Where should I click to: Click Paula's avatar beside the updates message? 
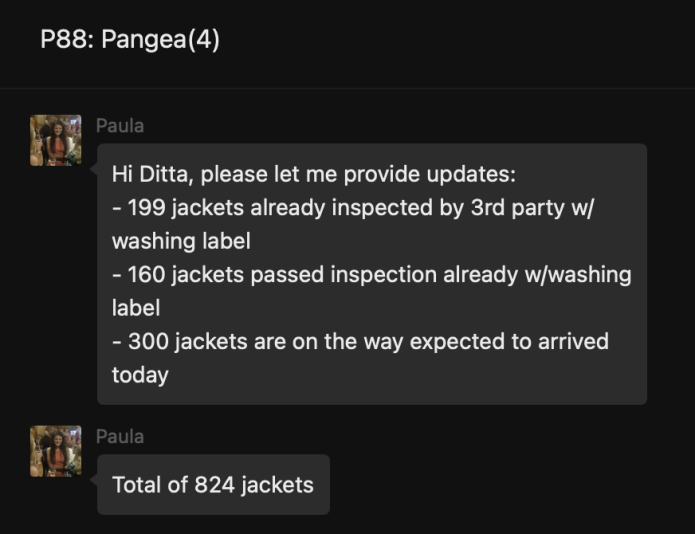point(55,140)
